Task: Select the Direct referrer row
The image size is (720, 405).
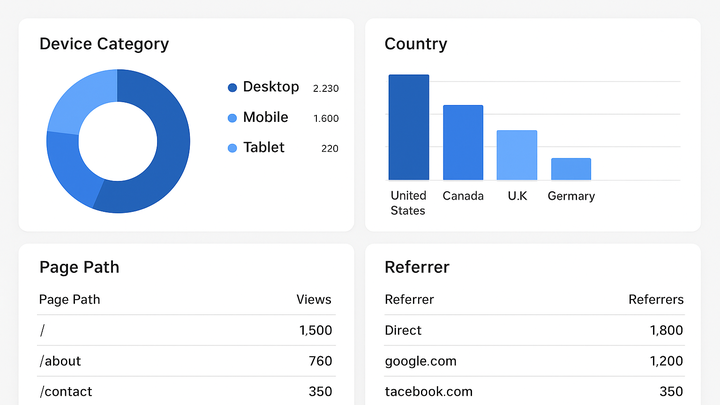Action: [x=534, y=330]
